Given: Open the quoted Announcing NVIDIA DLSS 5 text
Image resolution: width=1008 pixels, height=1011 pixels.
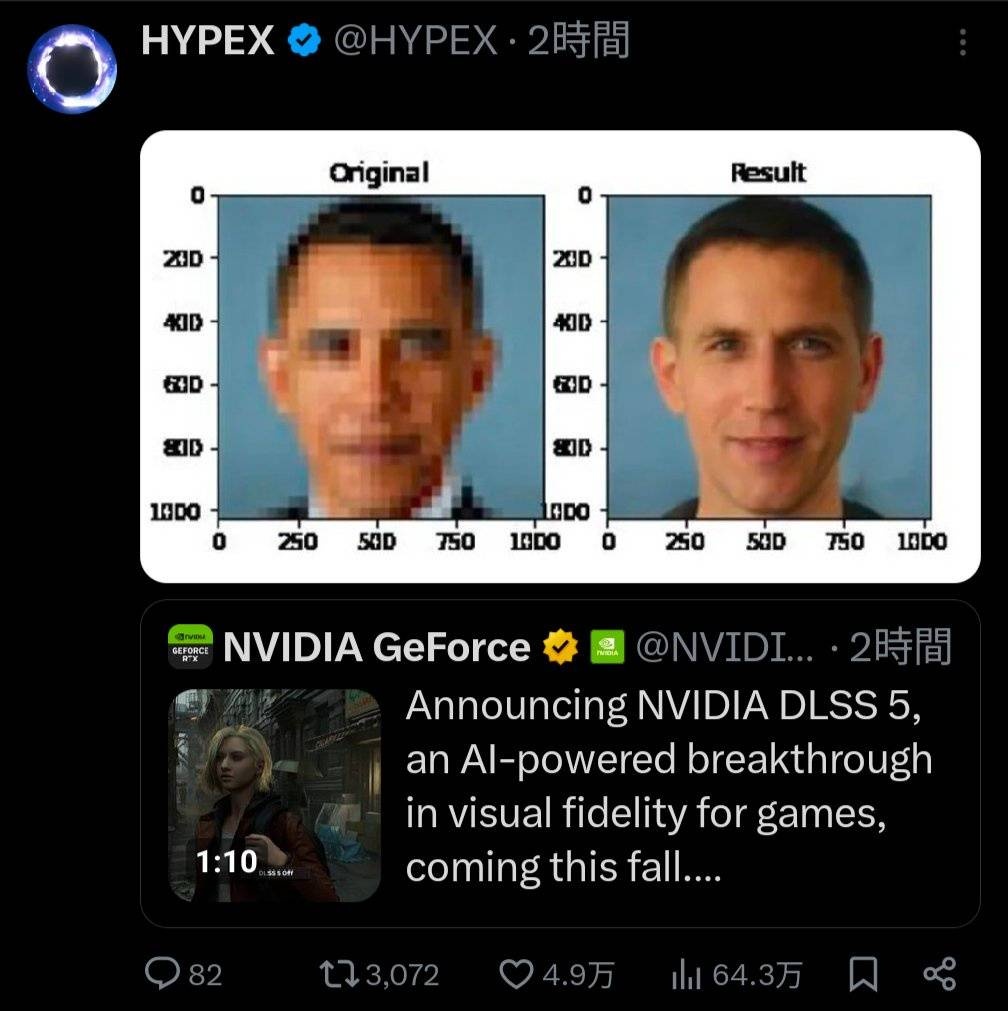Looking at the screenshot, I should pos(669,786).
